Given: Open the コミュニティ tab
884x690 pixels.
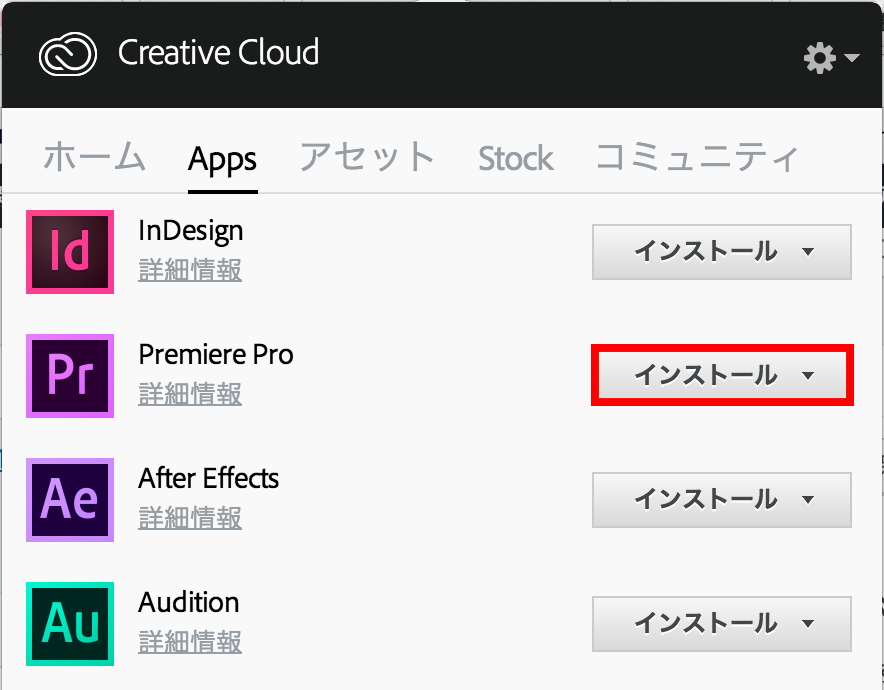Looking at the screenshot, I should (697, 158).
